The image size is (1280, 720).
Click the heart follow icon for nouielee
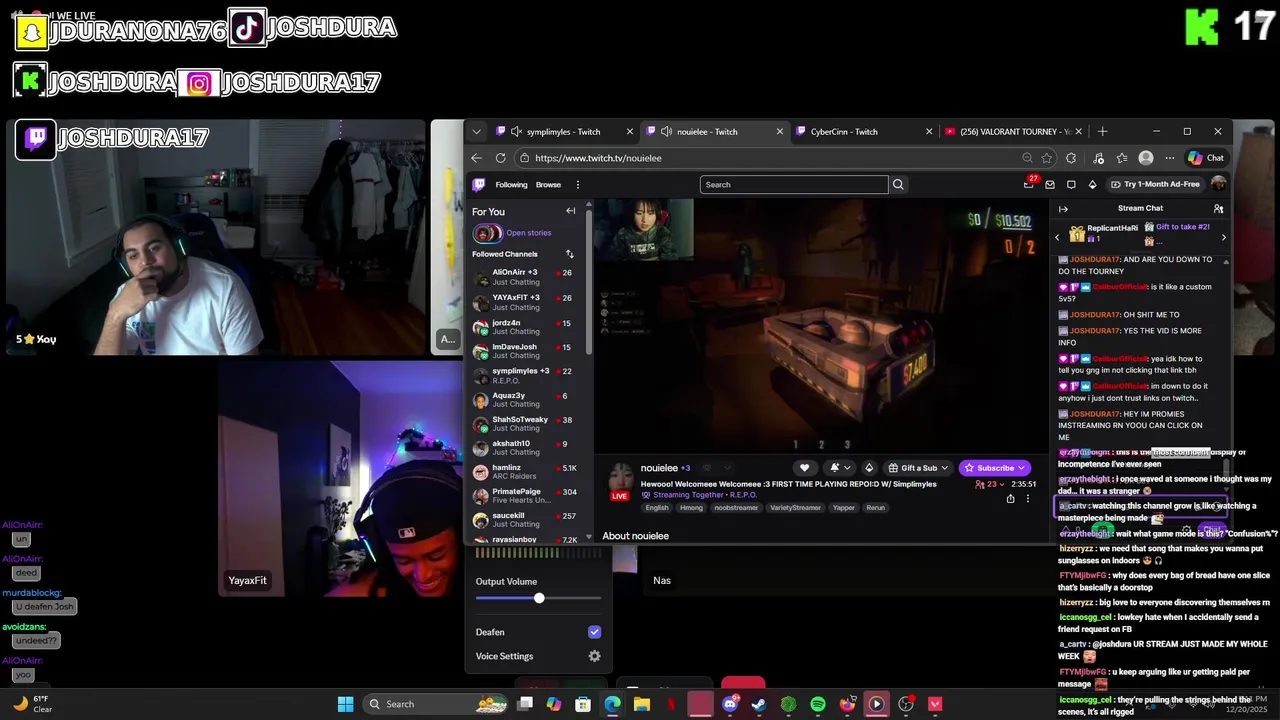[804, 468]
